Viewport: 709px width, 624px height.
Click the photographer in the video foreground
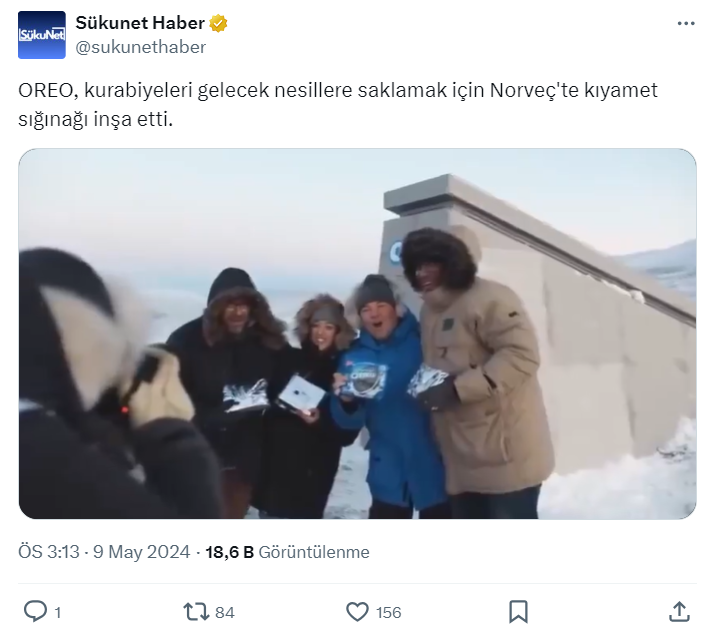click(113, 384)
